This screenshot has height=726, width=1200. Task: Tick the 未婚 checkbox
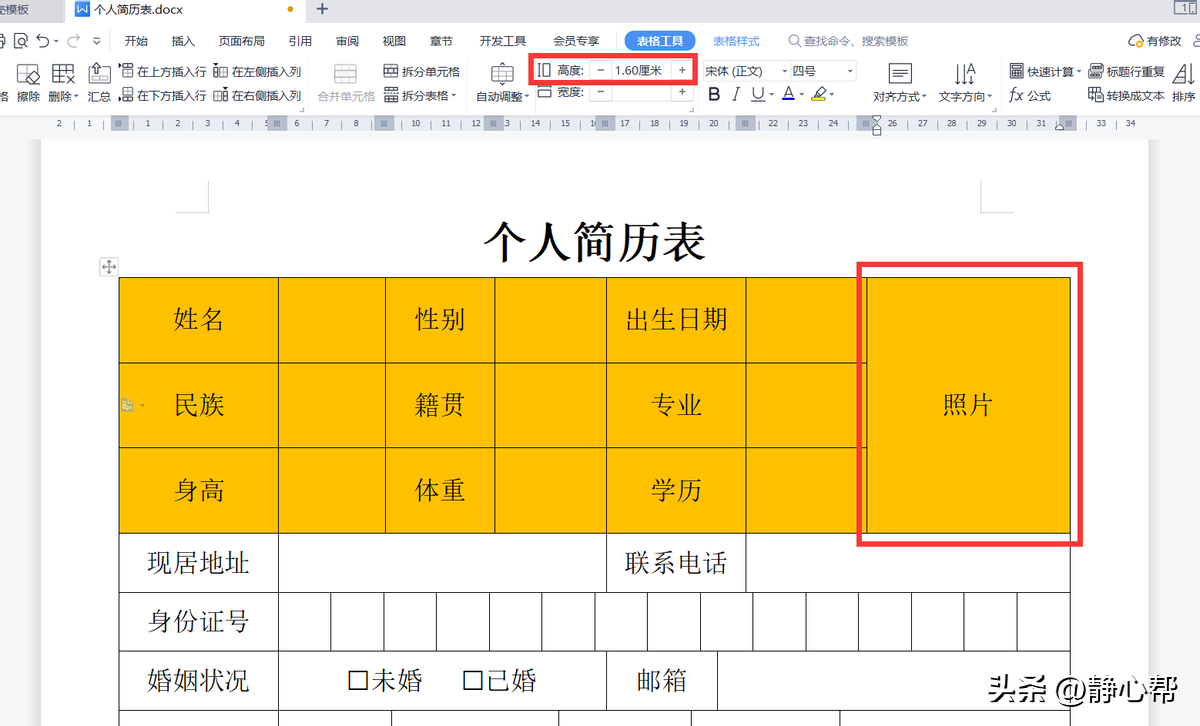tap(358, 681)
